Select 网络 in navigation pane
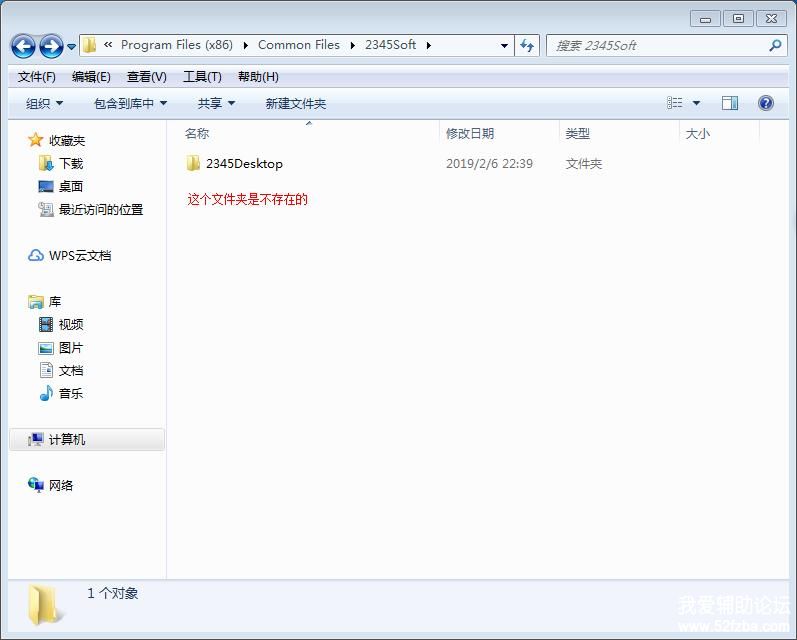This screenshot has width=797, height=640. click(x=61, y=485)
